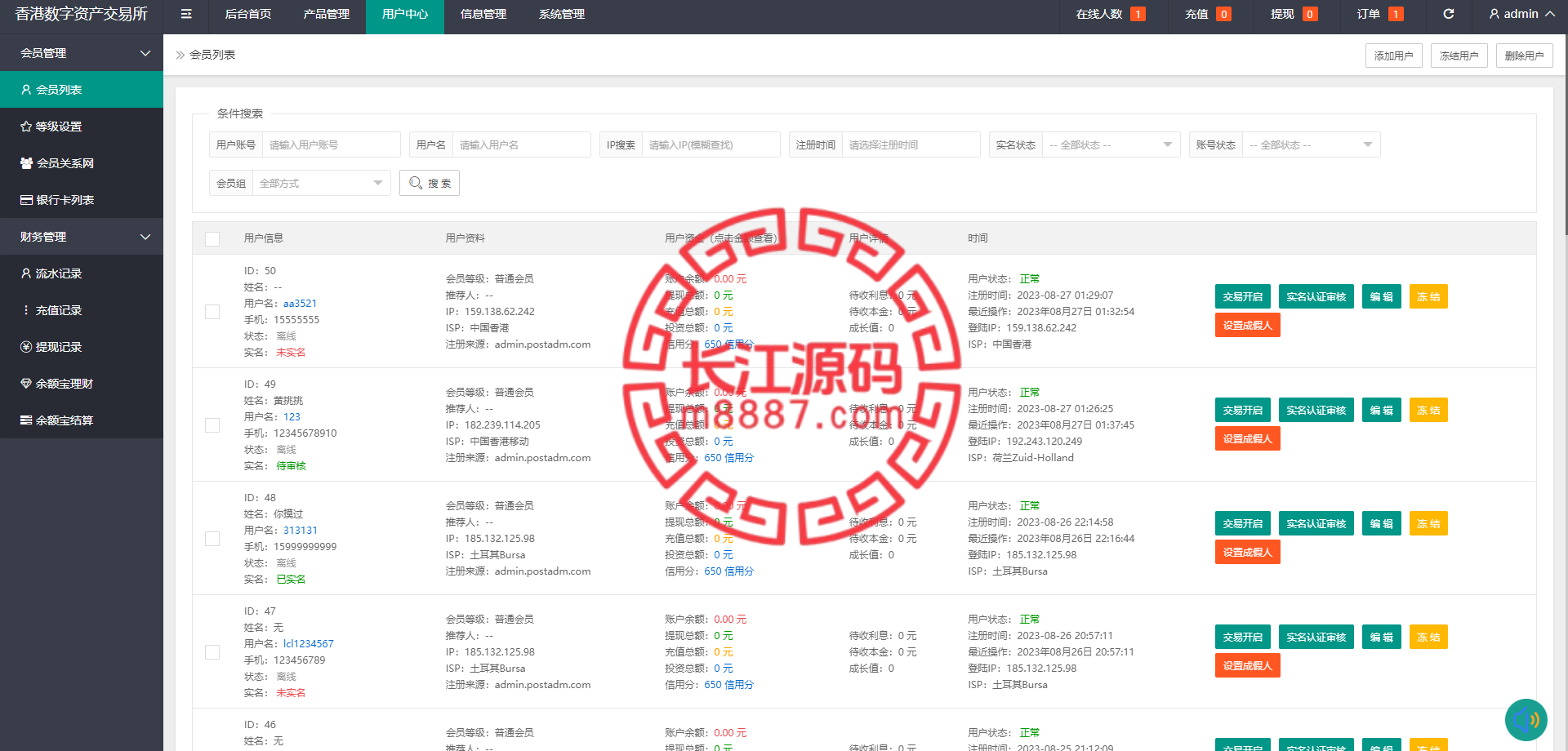
Task: Tick the select-all checkbox in table header
Action: (212, 238)
